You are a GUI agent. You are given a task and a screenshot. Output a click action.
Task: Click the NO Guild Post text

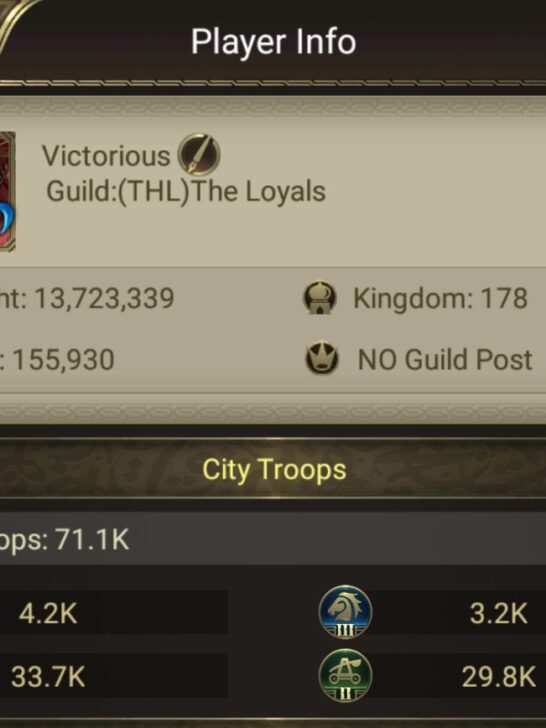pyautogui.click(x=445, y=359)
